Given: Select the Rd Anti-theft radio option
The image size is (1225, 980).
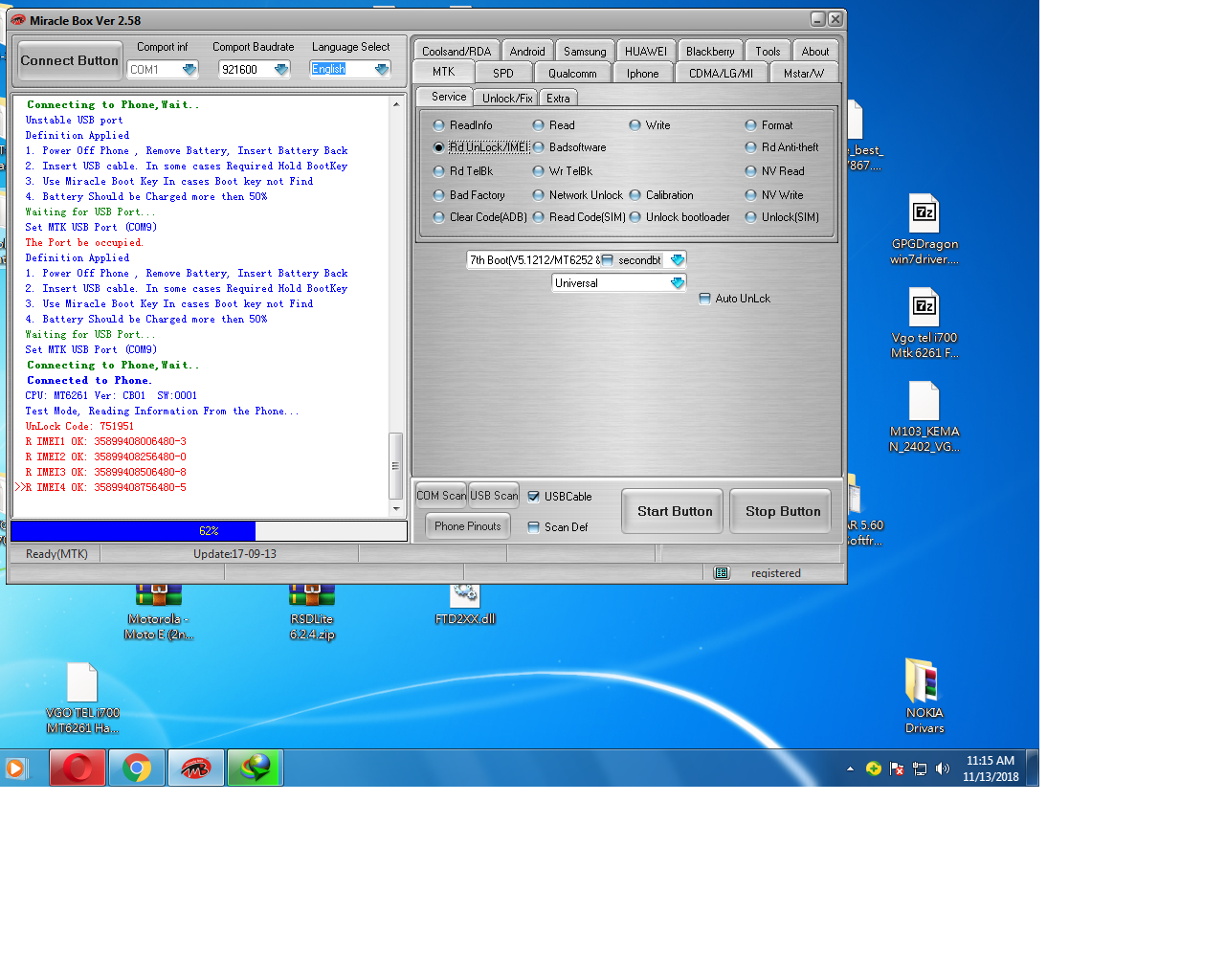Looking at the screenshot, I should pyautogui.click(x=751, y=147).
